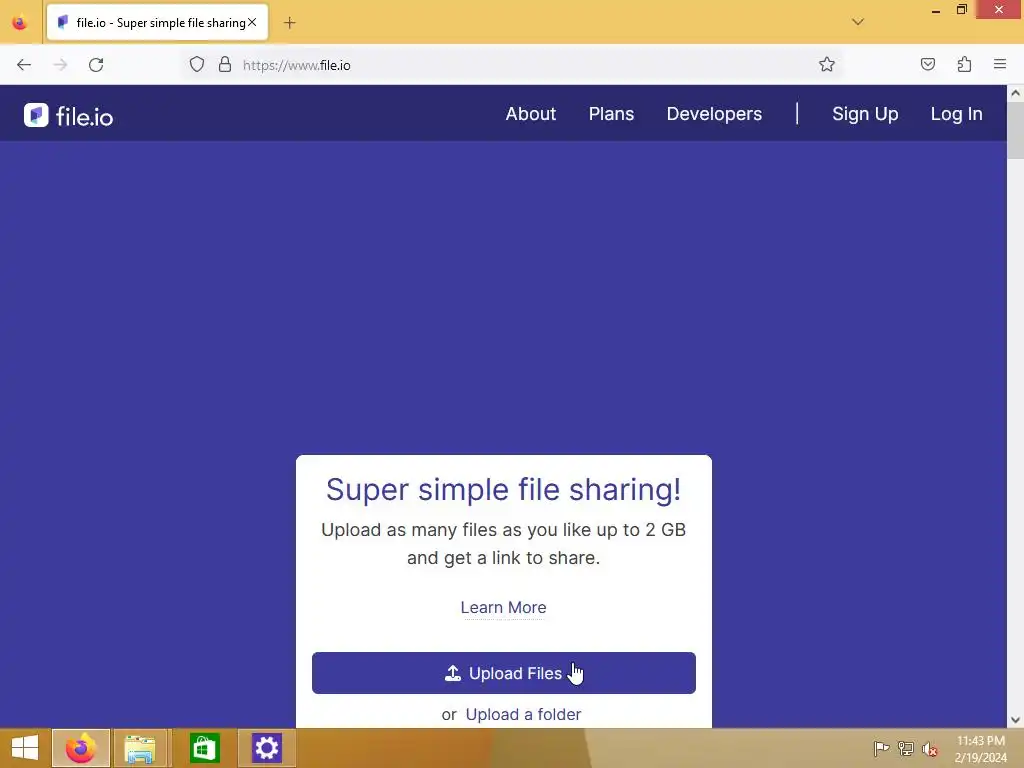Image resolution: width=1024 pixels, height=768 pixels.
Task: Click Log In in navigation
Action: pyautogui.click(x=956, y=114)
